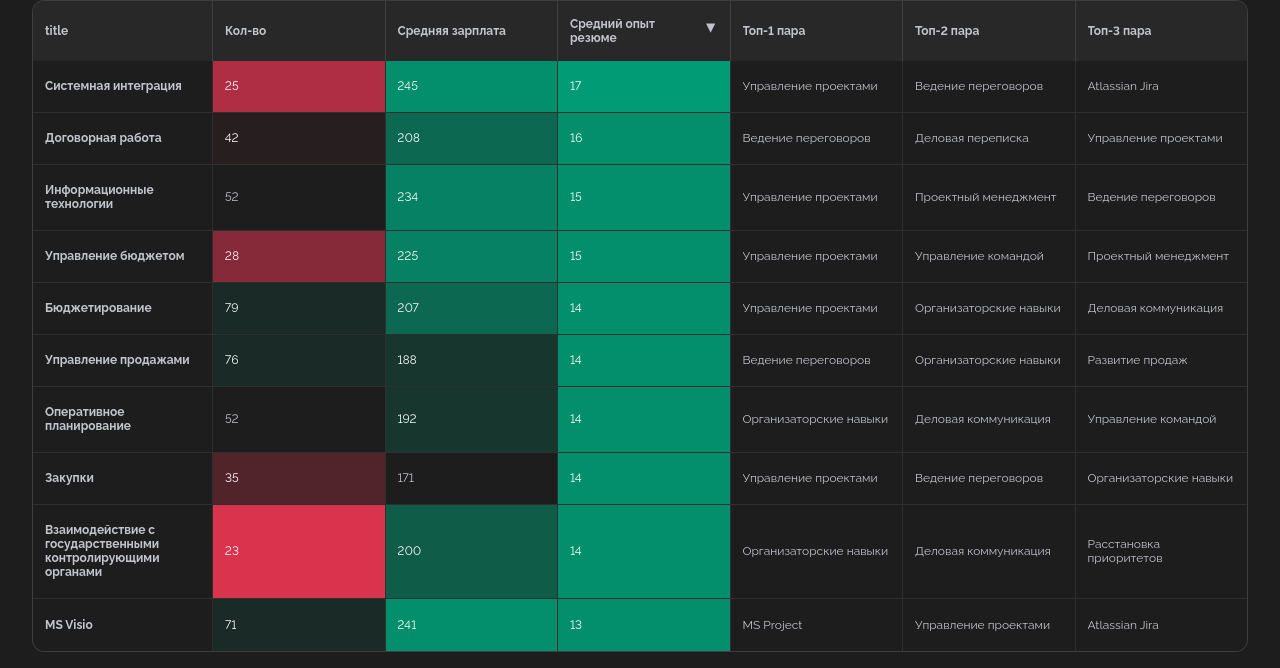Image resolution: width=1280 pixels, height=668 pixels.
Task: Select the Закупки row title
Action: click(69, 478)
